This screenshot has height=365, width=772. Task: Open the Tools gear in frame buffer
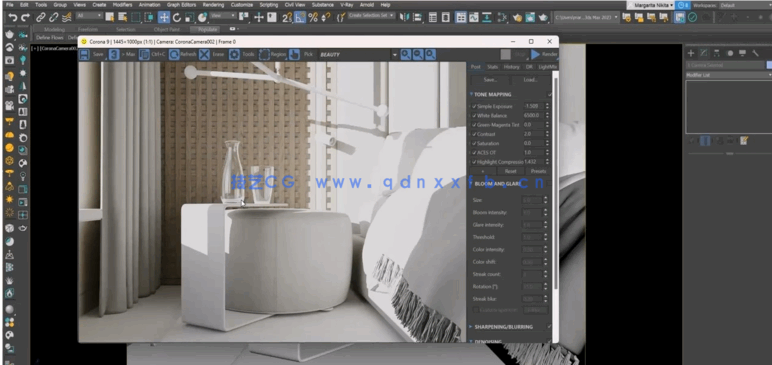click(x=234, y=54)
